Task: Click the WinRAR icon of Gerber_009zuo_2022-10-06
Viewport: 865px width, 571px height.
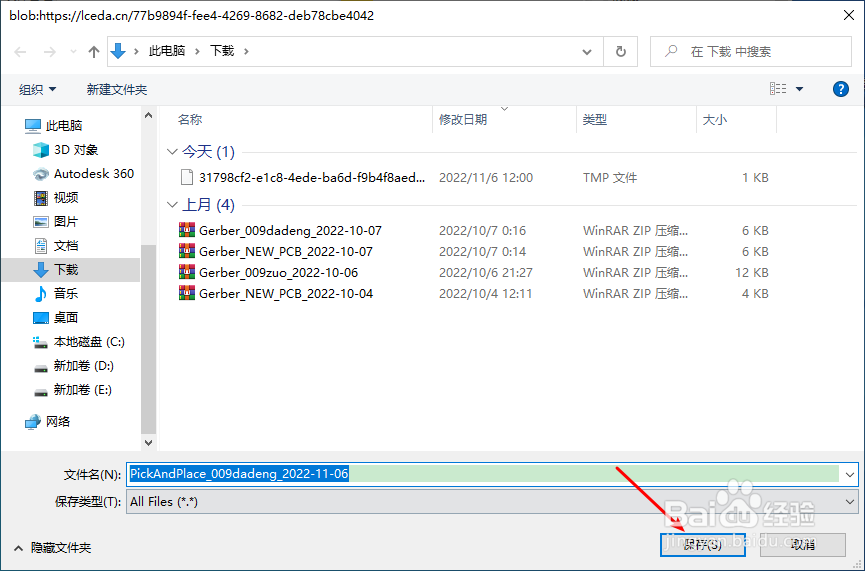Action: tap(187, 272)
